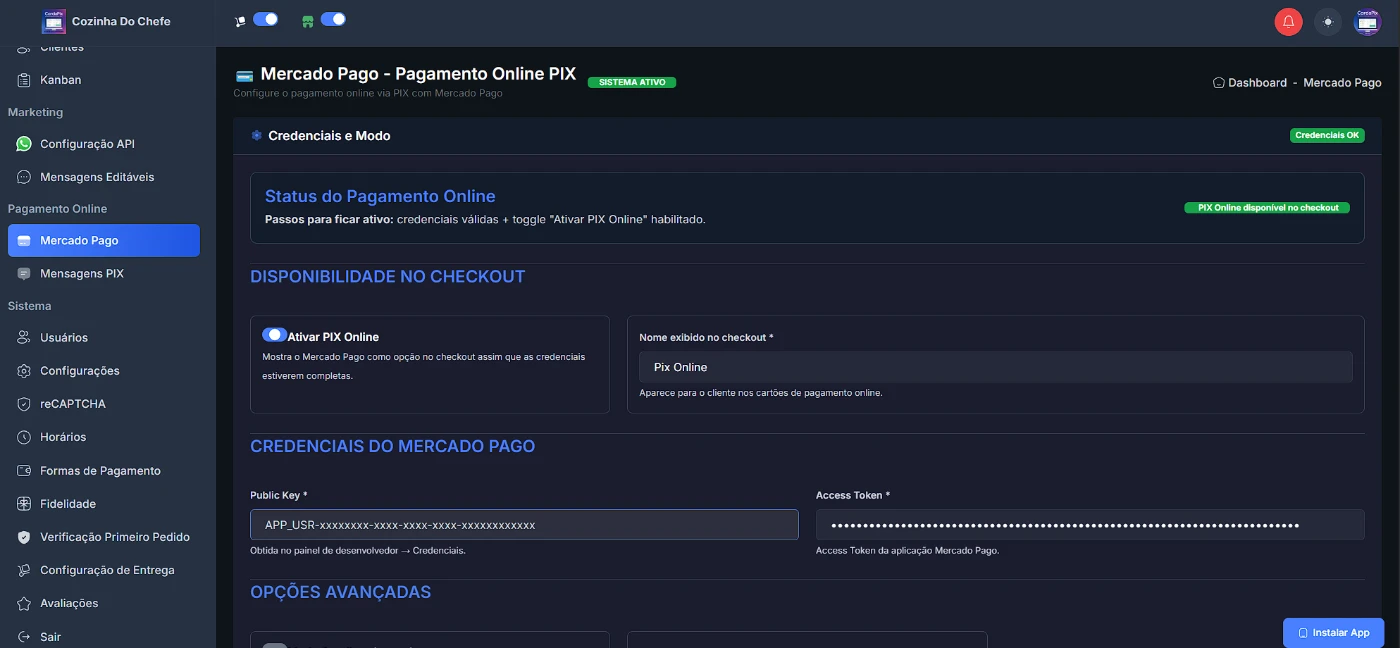Click the WhatsApp icon beside Configuração API
1400x648 pixels.
24,144
